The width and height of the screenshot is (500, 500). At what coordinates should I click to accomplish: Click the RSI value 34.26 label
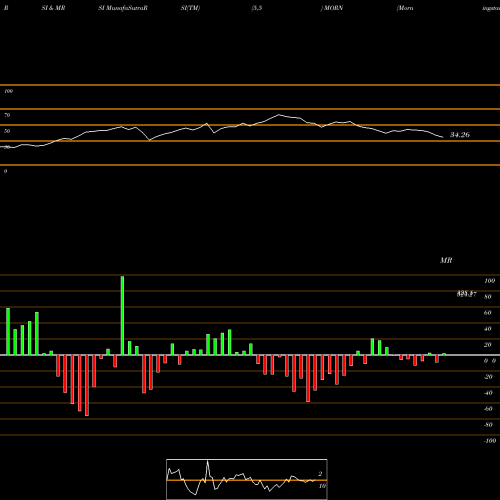460,135
